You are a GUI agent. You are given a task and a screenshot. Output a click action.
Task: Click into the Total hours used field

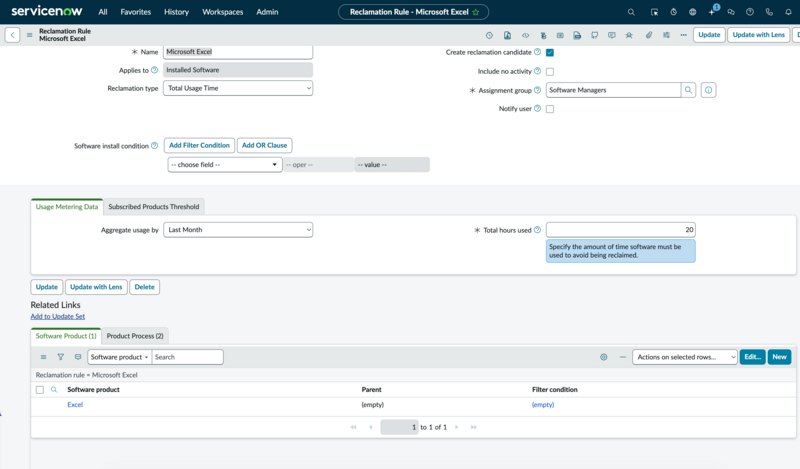click(620, 230)
